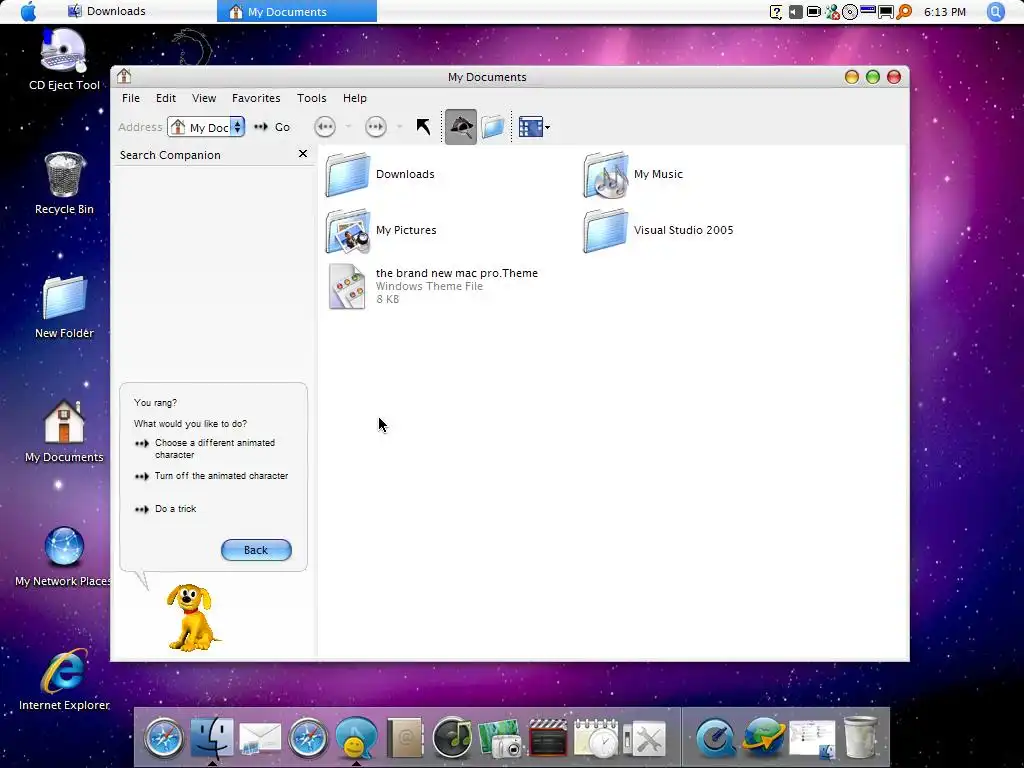Open Finder from the dock

(212, 737)
